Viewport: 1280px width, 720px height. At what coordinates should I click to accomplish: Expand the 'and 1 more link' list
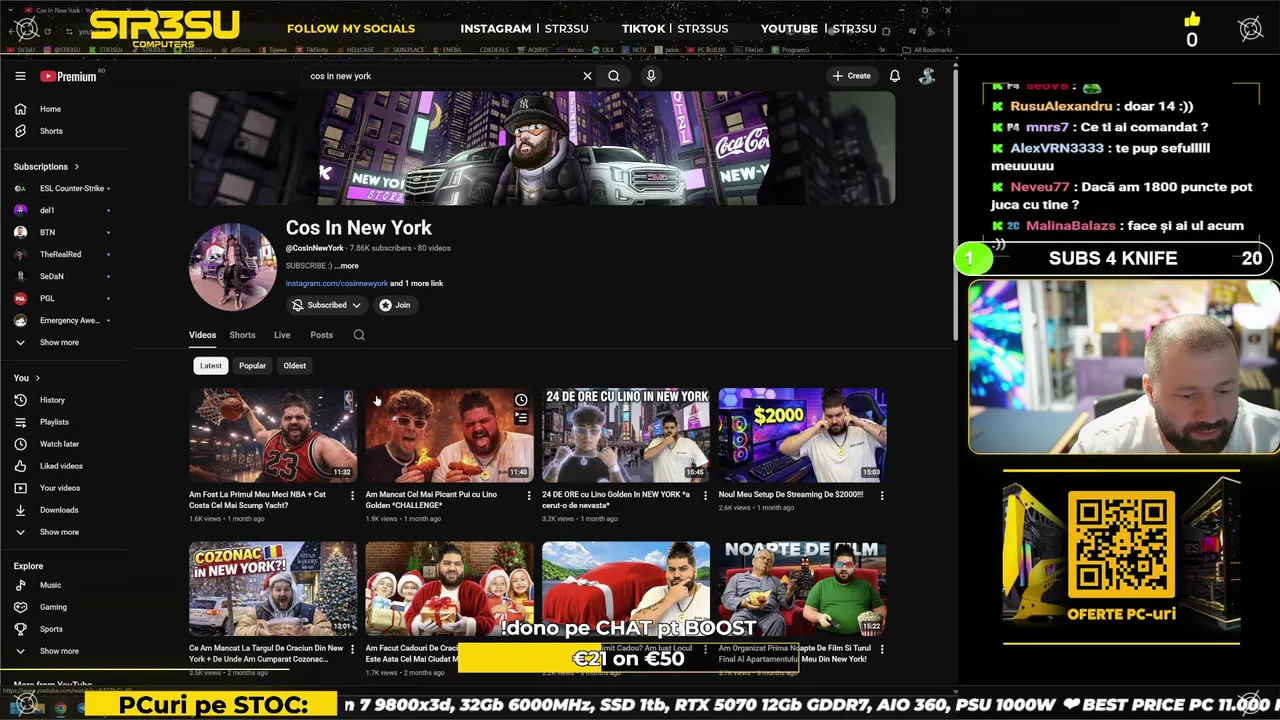(x=416, y=283)
